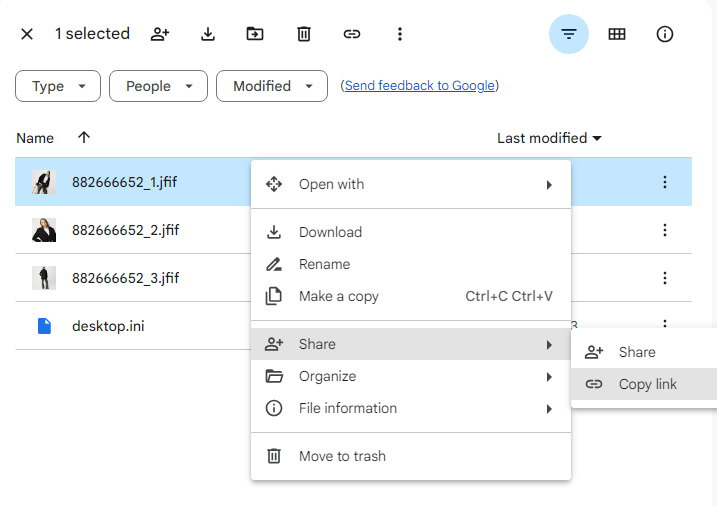Click the blue file icon of desktop.ini
717x507 pixels.
pyautogui.click(x=44, y=326)
